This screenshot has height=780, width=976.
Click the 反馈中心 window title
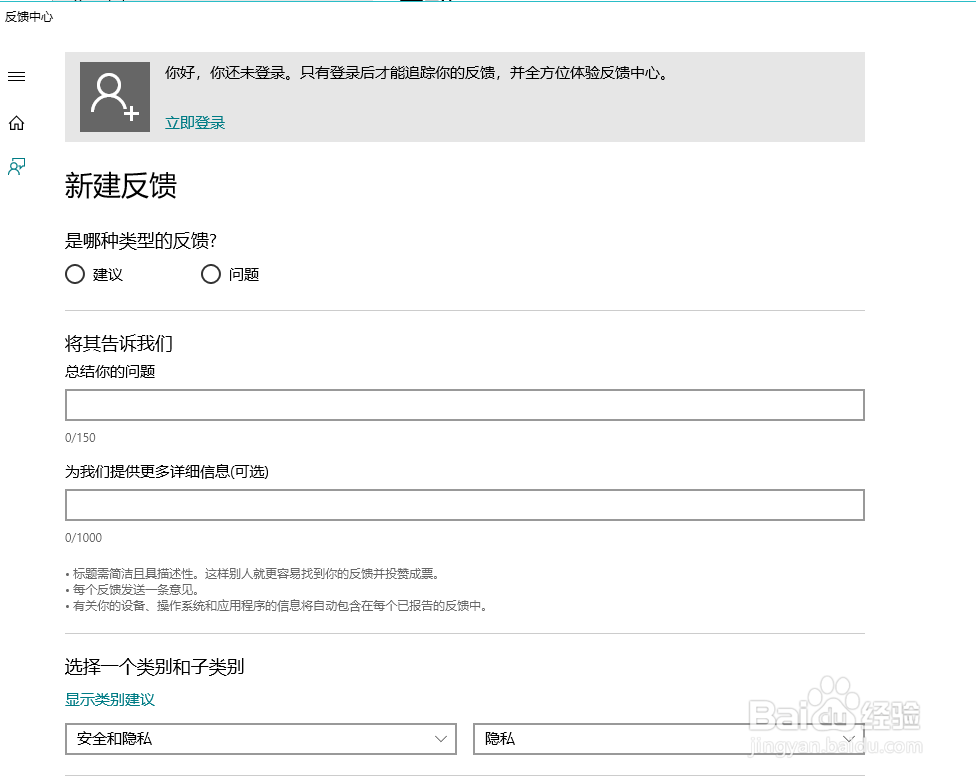(29, 17)
